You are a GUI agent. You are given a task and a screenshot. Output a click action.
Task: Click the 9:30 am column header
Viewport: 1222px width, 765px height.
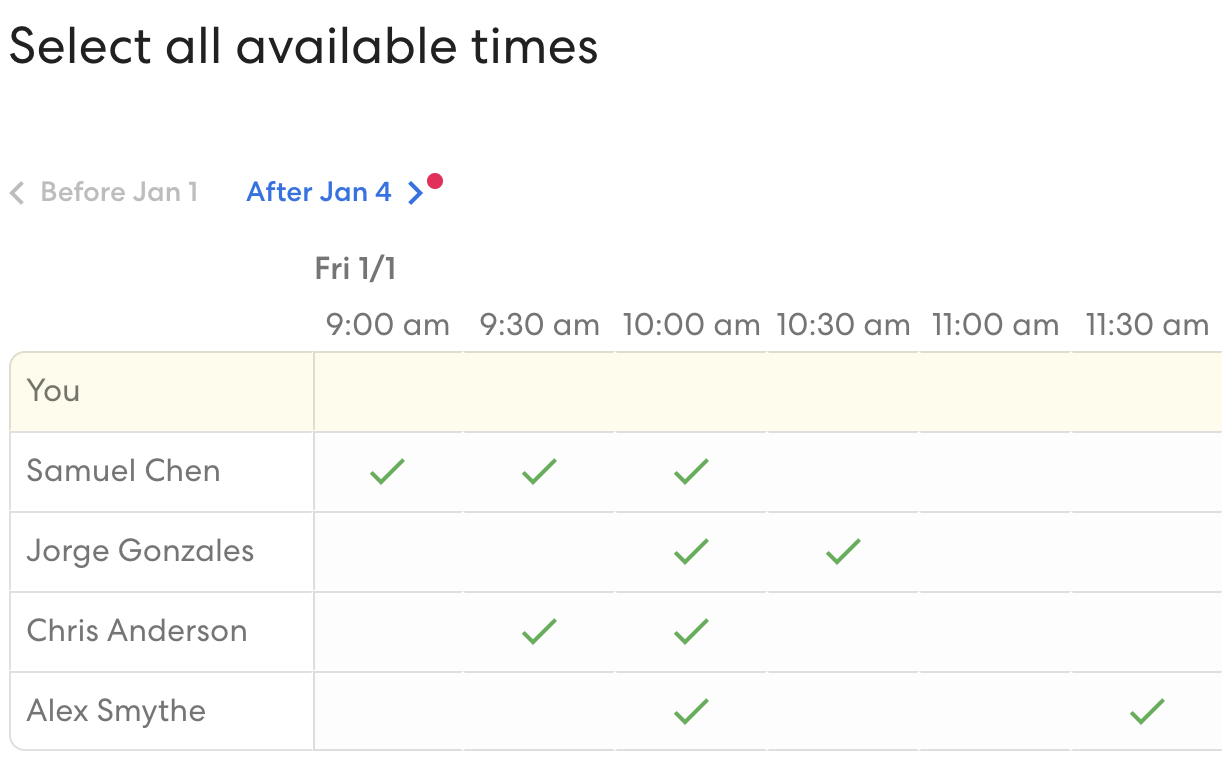click(539, 325)
